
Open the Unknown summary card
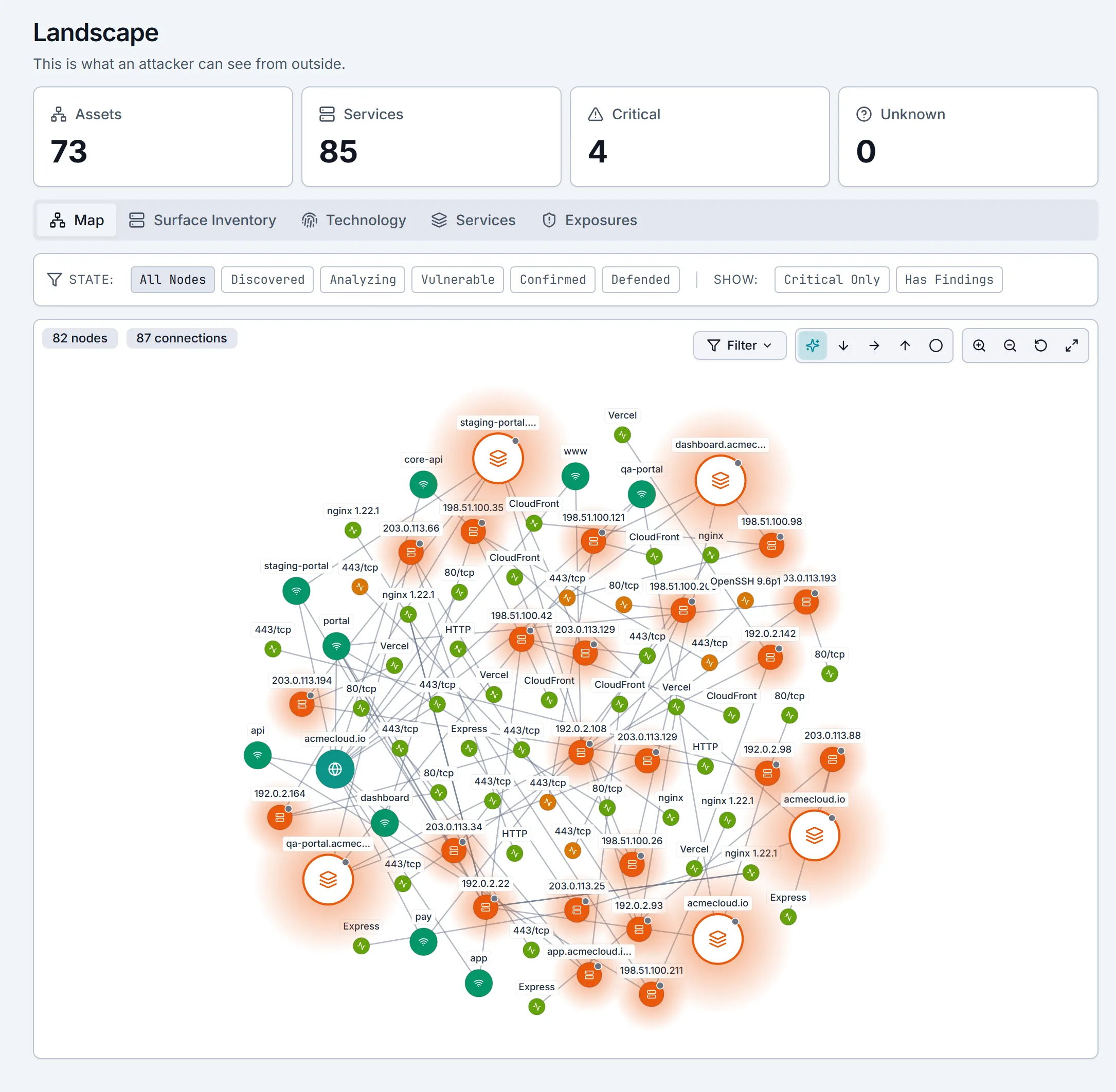coord(968,137)
